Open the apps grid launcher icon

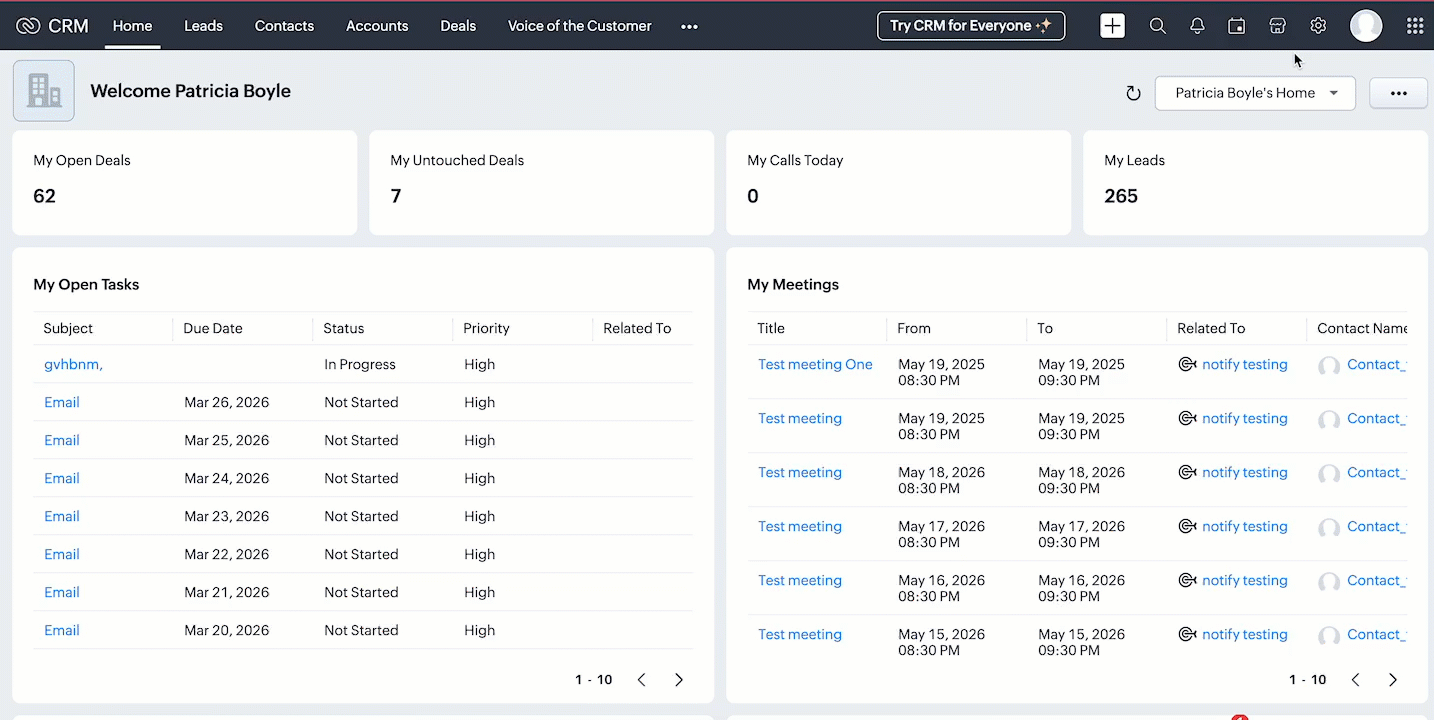point(1415,26)
